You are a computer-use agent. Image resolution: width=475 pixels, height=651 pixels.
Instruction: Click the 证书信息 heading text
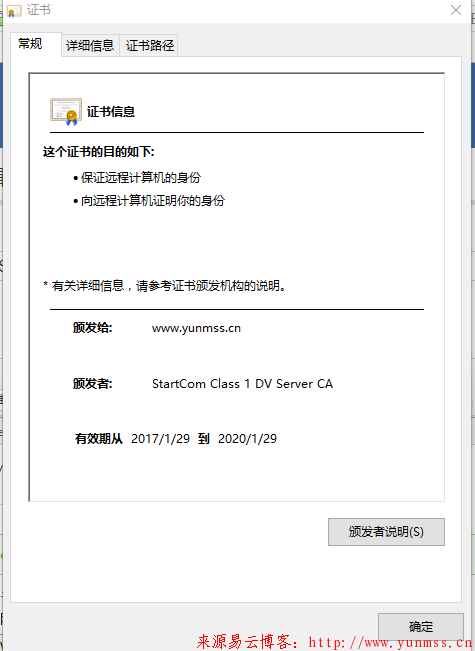pyautogui.click(x=111, y=112)
